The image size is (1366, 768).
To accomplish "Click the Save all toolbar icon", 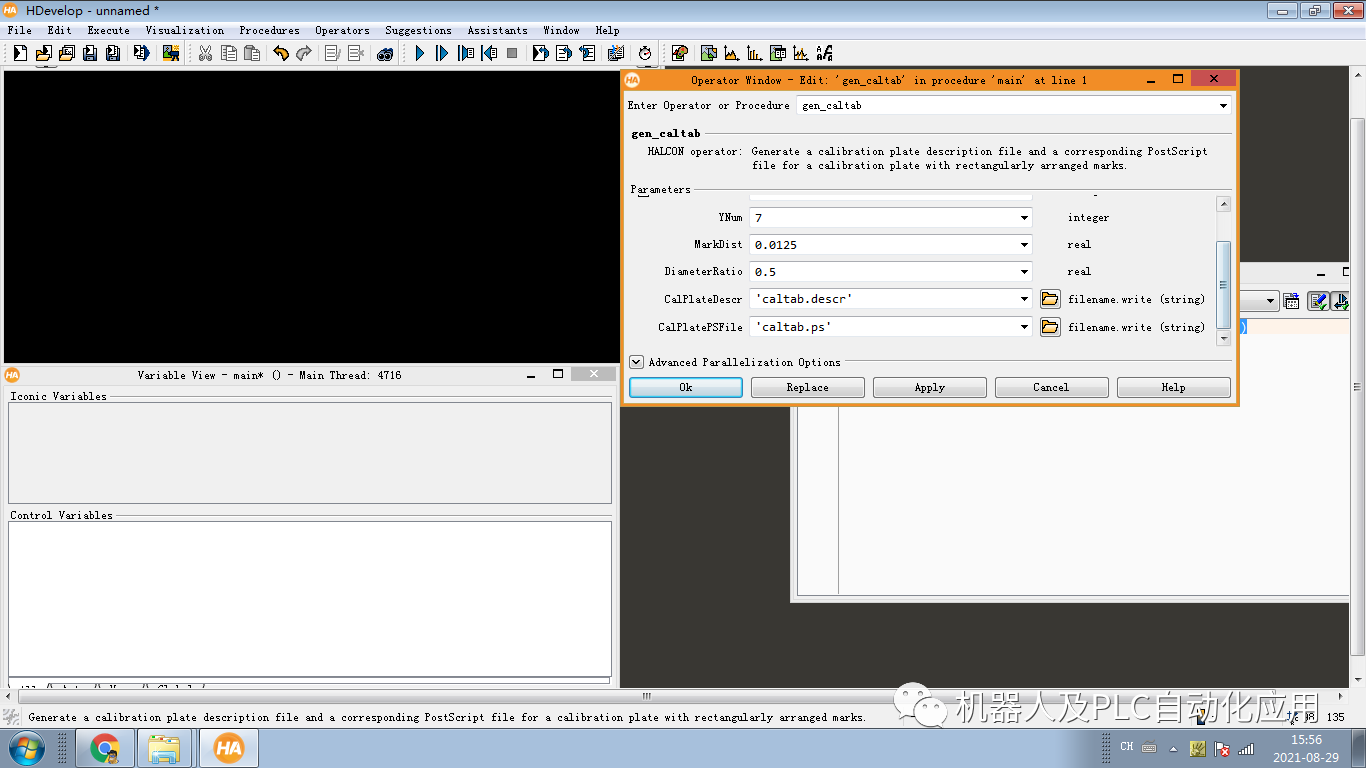I will pos(114,53).
